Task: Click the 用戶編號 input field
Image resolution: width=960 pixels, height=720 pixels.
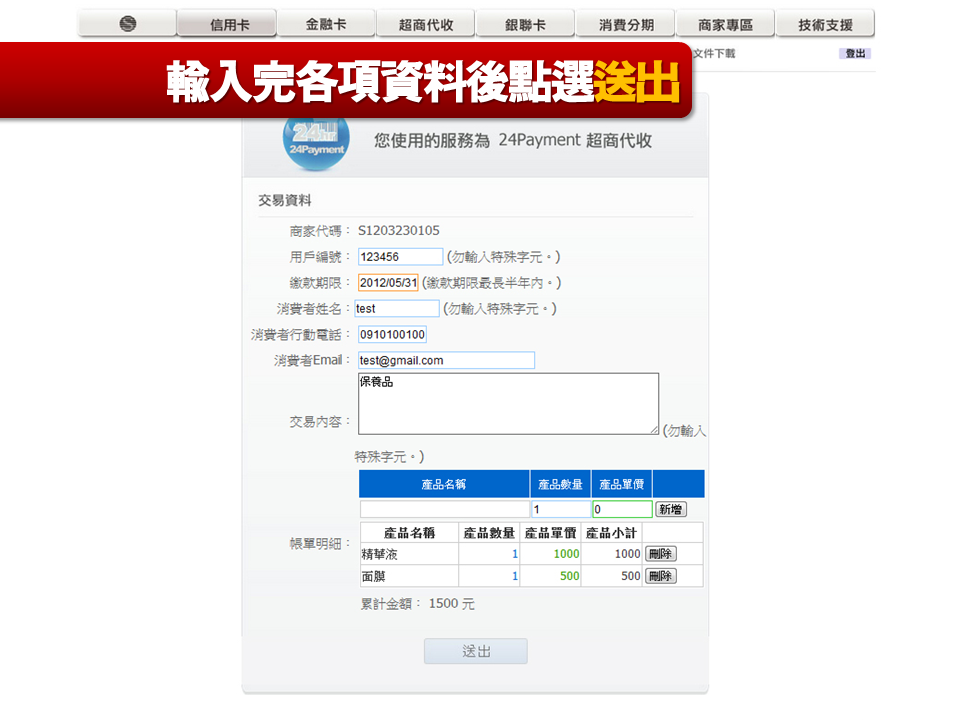Action: (400, 256)
